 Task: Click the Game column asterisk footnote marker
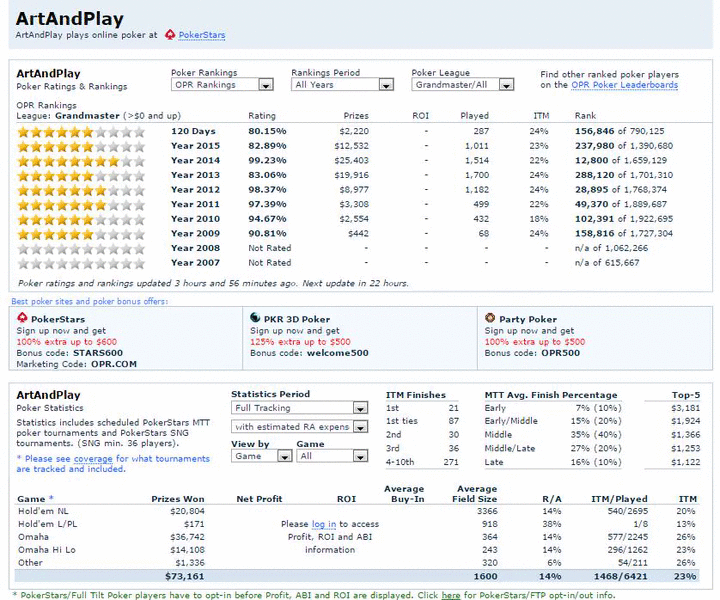(51, 498)
